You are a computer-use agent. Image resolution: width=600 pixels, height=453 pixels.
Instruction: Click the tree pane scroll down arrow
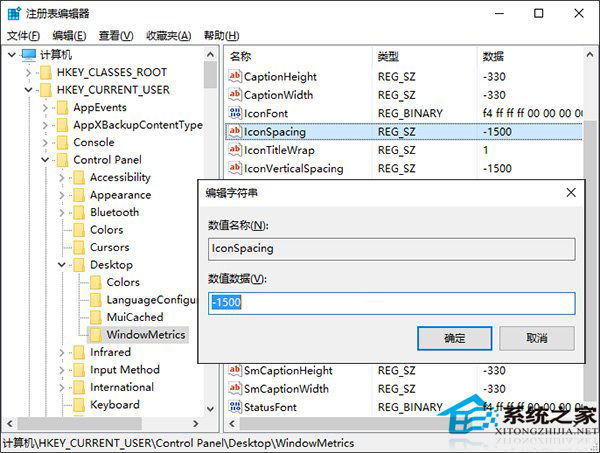pyautogui.click(x=210, y=409)
